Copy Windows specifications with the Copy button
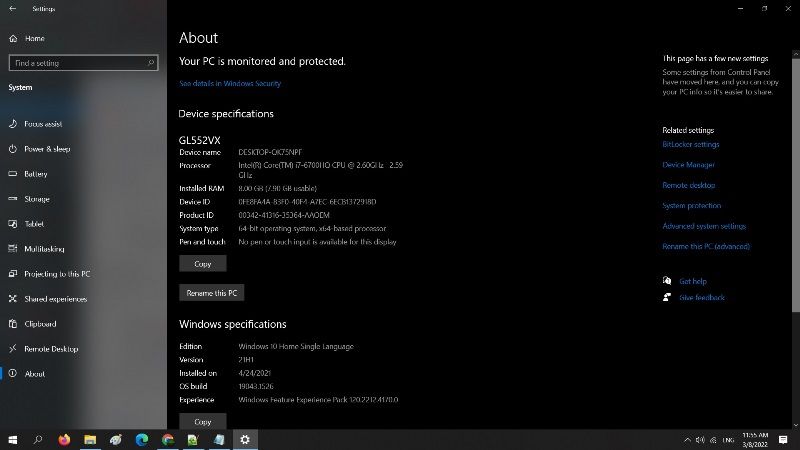 203,421
